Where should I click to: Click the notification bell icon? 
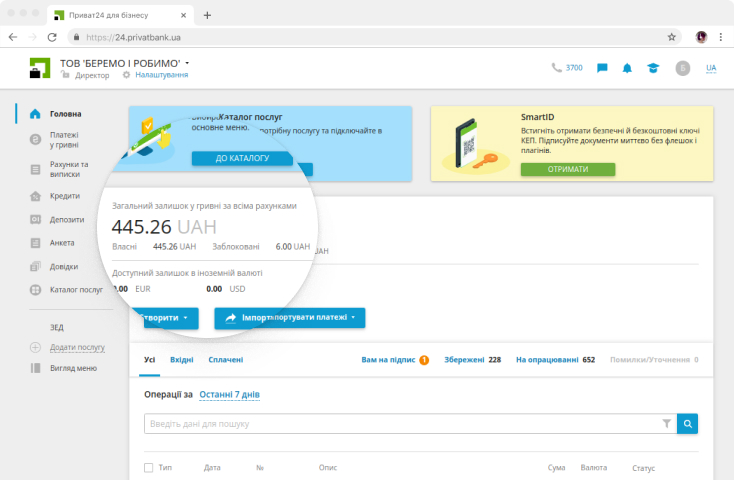coord(628,68)
